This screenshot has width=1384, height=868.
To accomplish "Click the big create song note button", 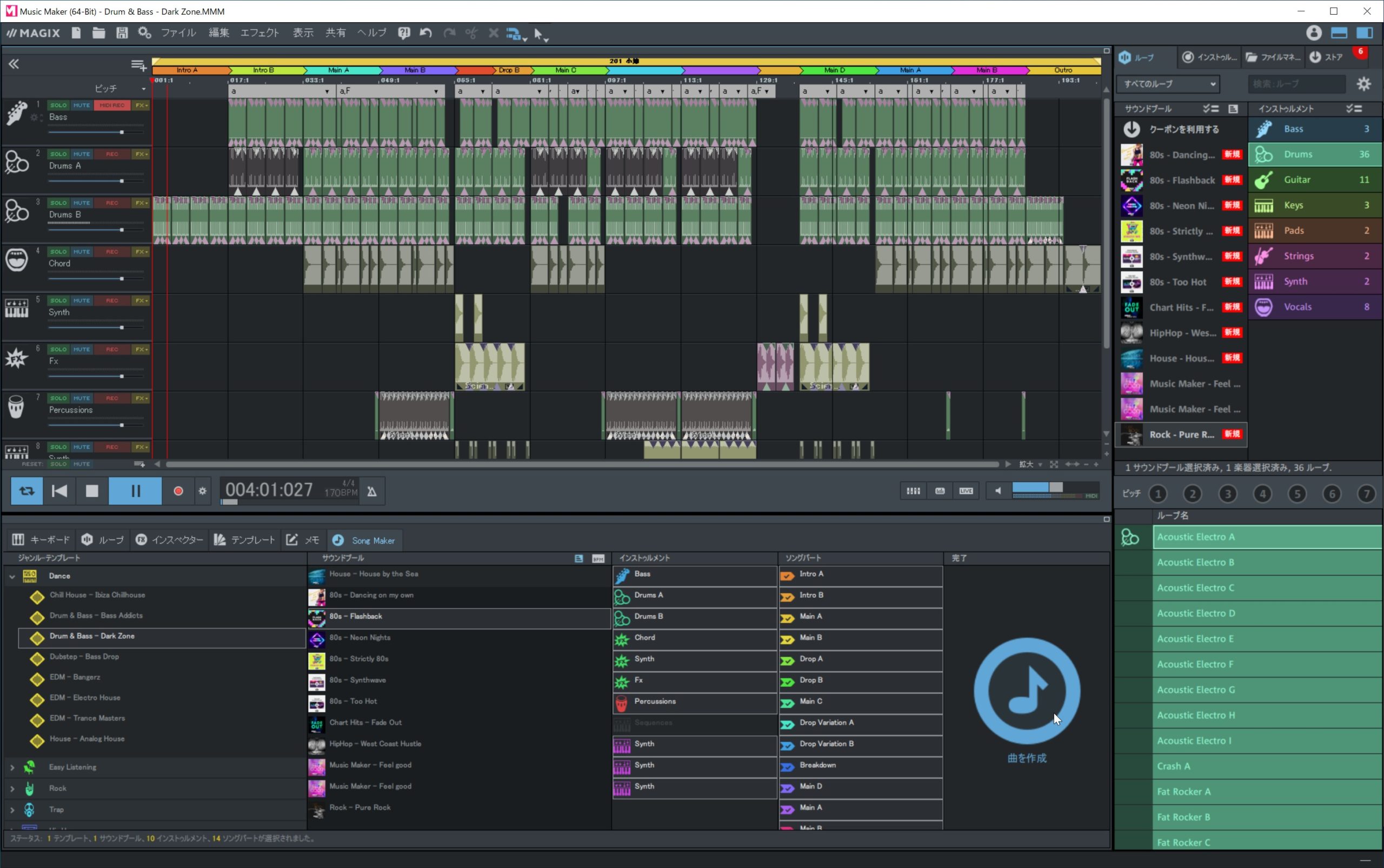I will [1027, 691].
